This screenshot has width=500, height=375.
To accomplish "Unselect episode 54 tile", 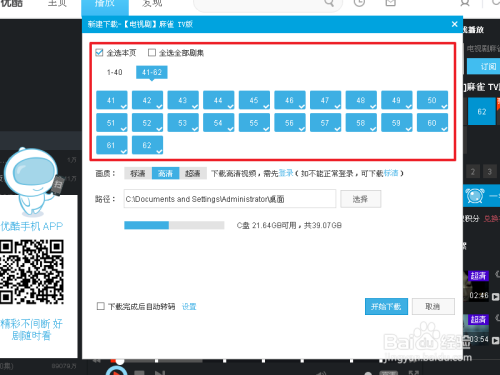I will pyautogui.click(x=219, y=123).
